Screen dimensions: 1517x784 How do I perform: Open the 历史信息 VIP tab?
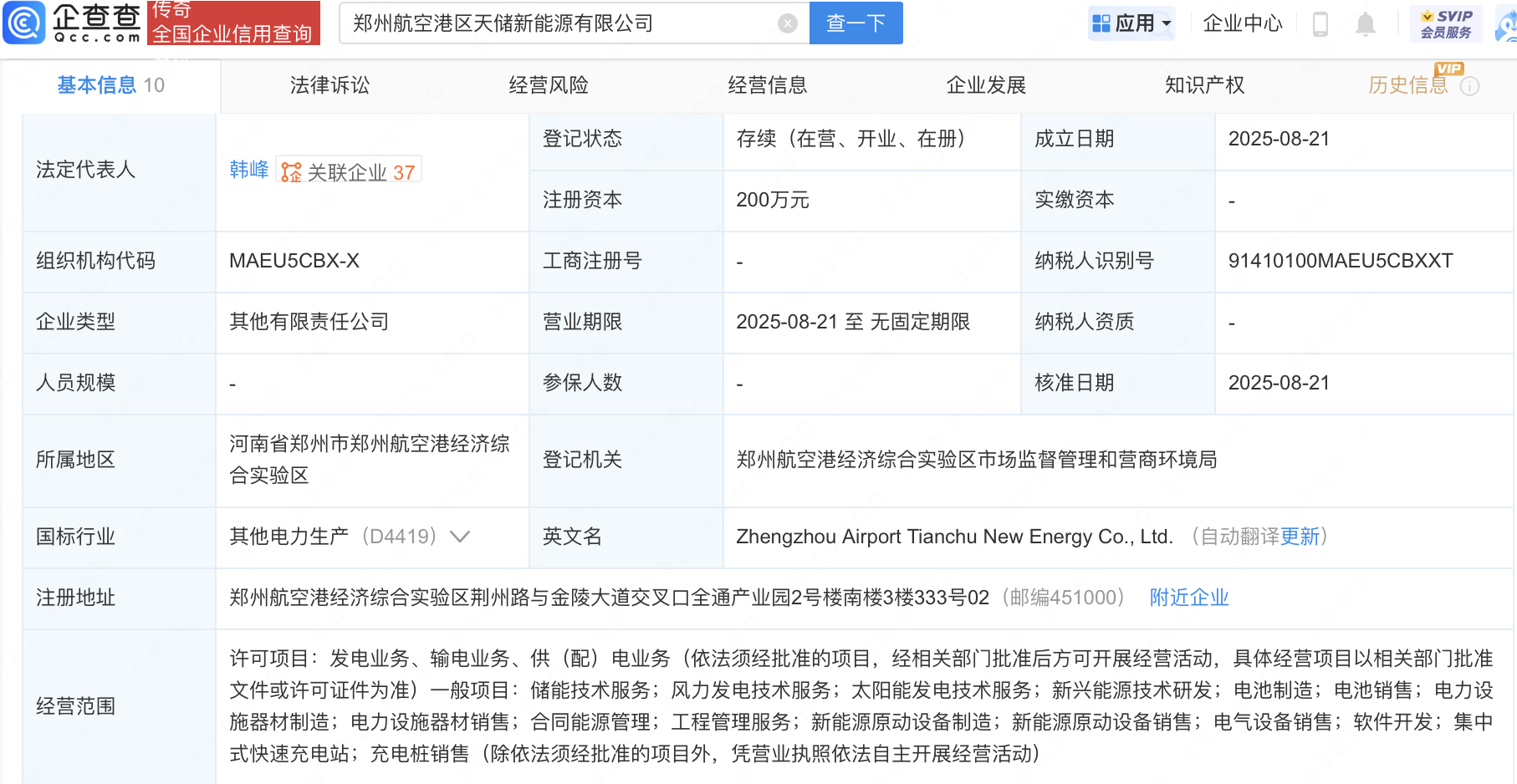click(x=1408, y=85)
